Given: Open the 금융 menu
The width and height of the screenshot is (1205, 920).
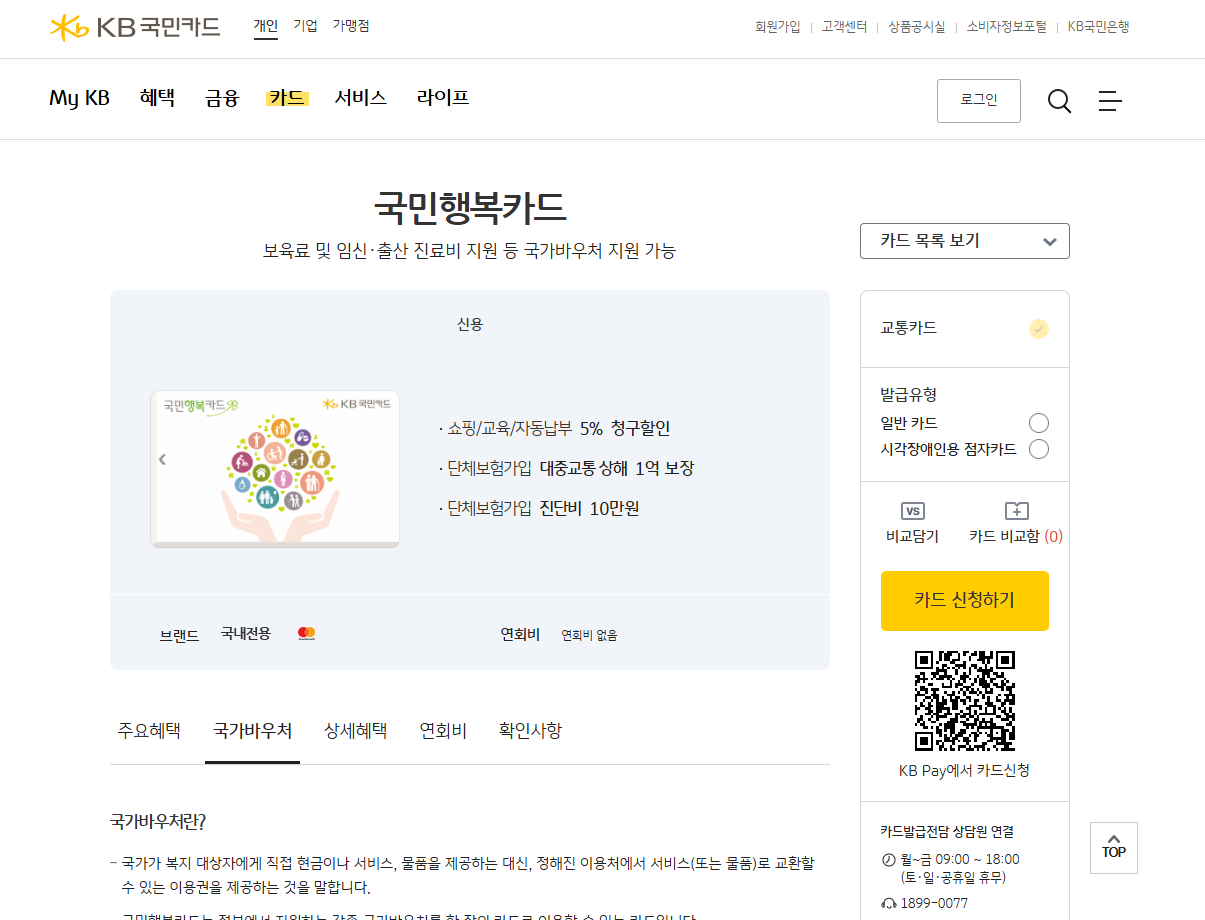Looking at the screenshot, I should pos(222,98).
